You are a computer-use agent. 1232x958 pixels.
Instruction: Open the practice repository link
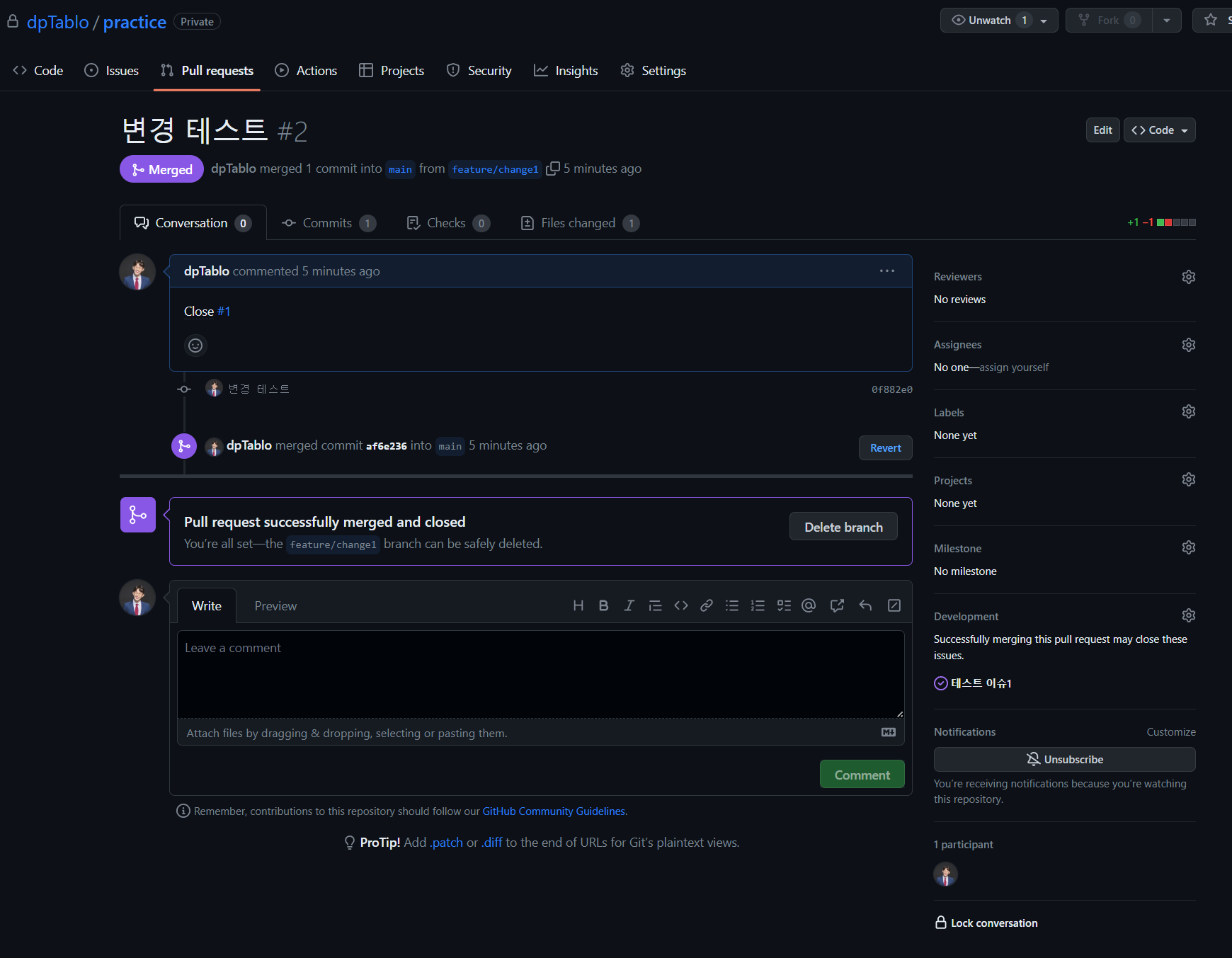click(x=135, y=22)
